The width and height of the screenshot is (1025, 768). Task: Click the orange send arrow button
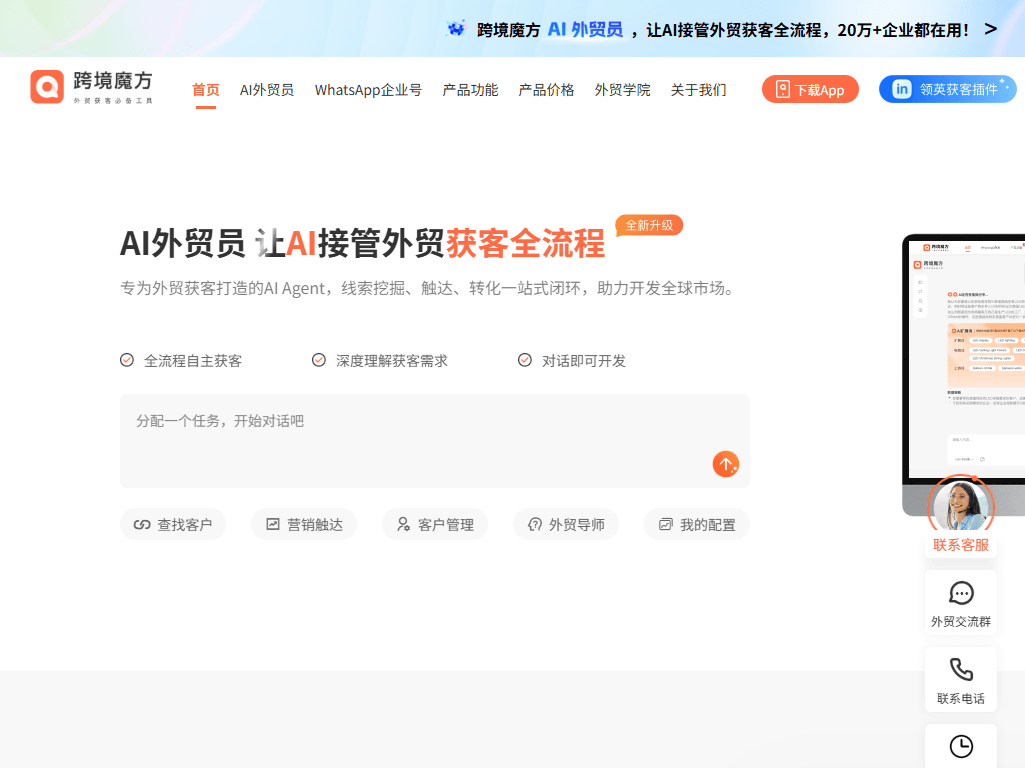click(x=726, y=464)
